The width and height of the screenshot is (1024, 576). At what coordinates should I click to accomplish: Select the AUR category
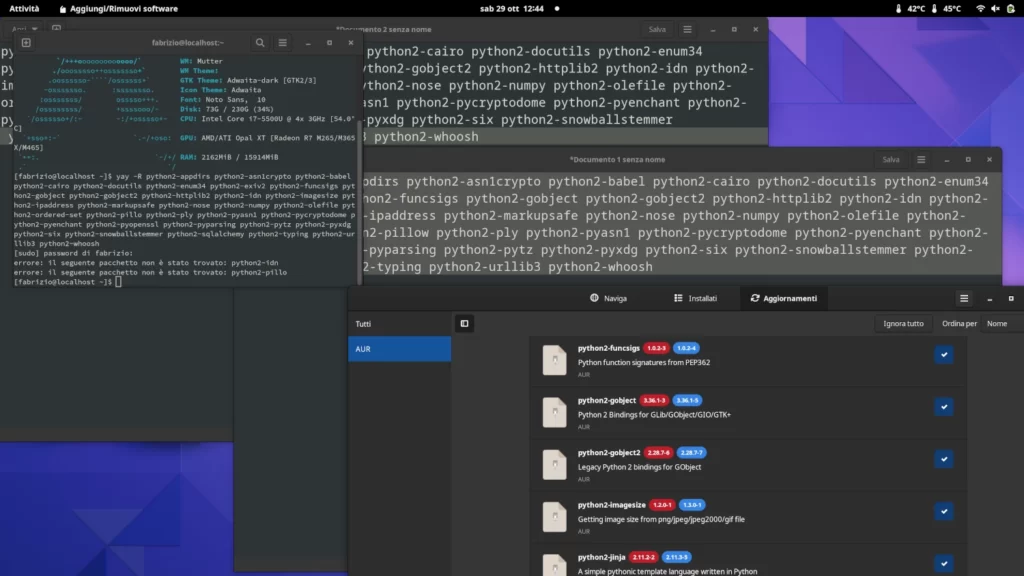tap(399, 349)
